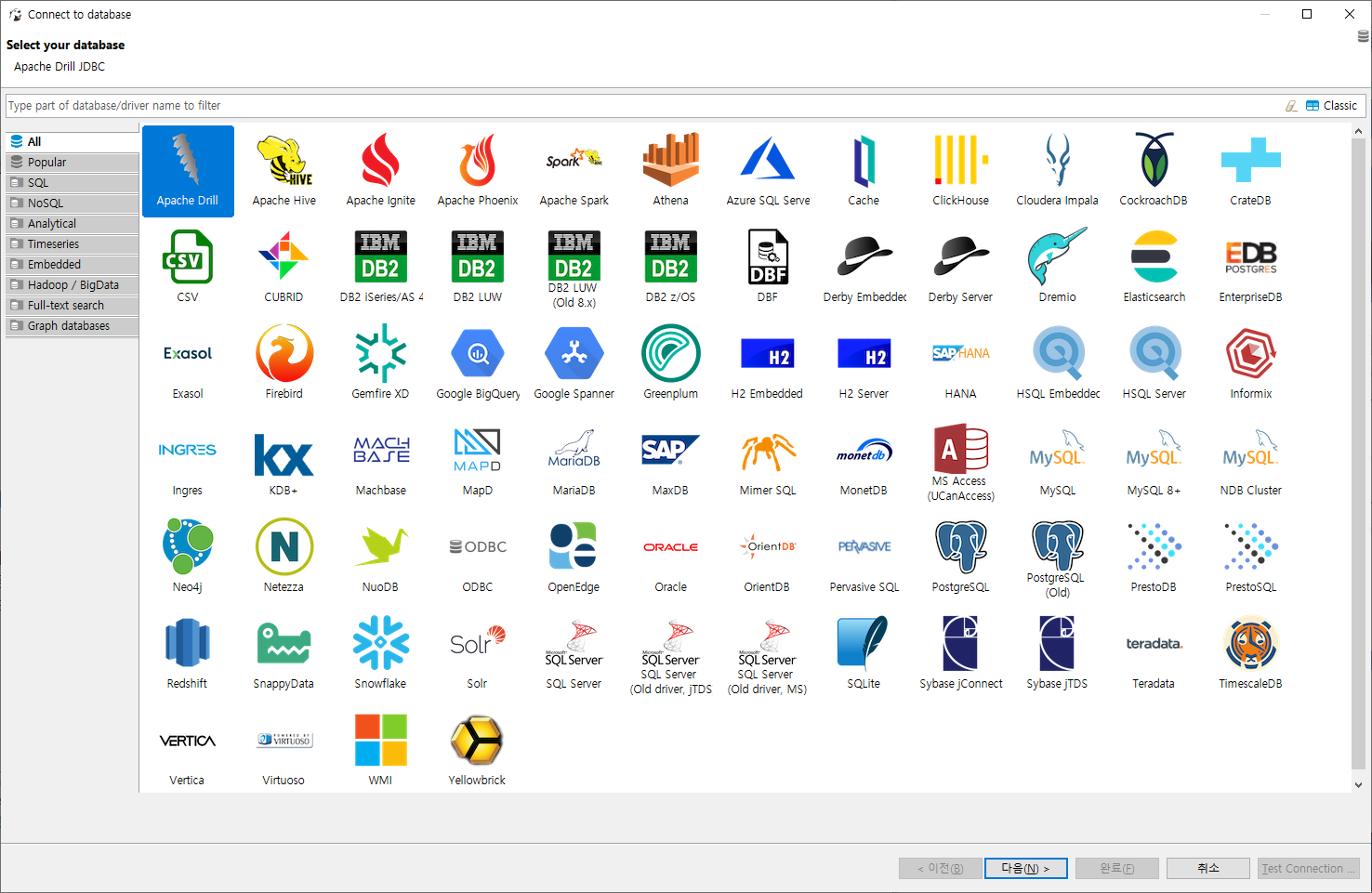Select the Apache Spark icon
This screenshot has height=893, width=1372.
[x=574, y=160]
